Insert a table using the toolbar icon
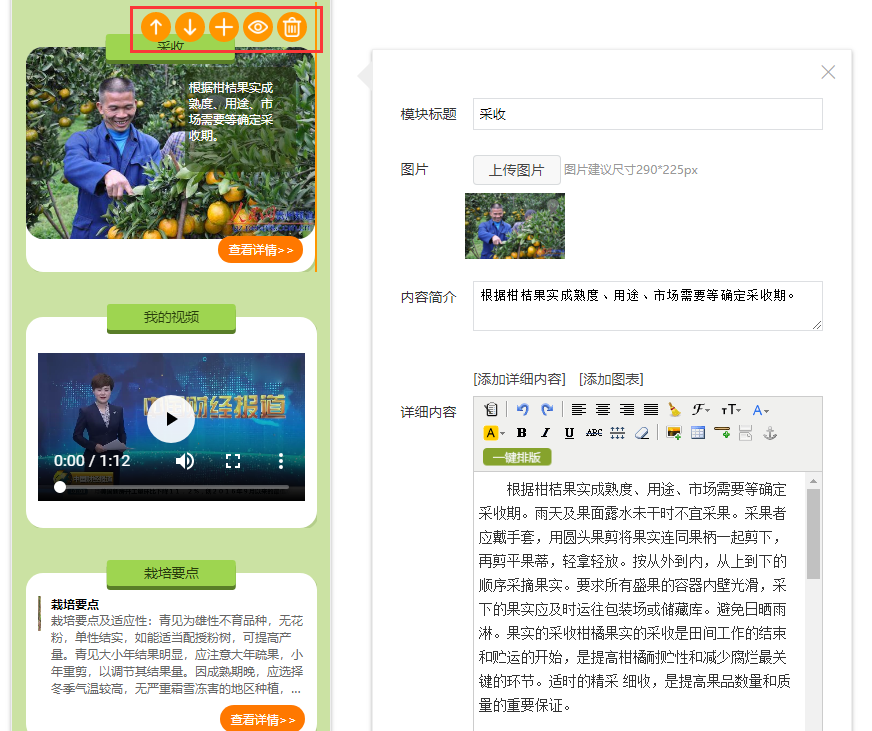 point(698,433)
